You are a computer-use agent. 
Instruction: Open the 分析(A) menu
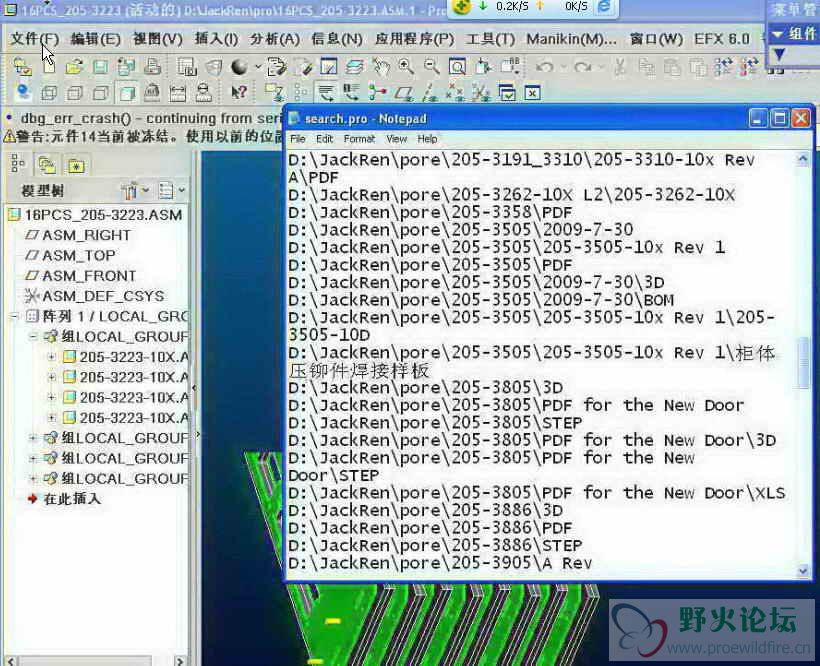point(275,39)
